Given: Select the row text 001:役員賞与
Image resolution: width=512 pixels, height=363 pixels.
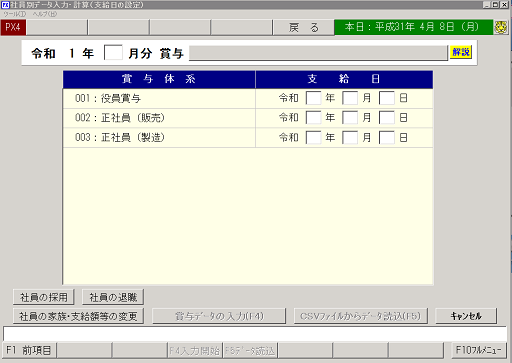Looking at the screenshot, I should 108,98.
